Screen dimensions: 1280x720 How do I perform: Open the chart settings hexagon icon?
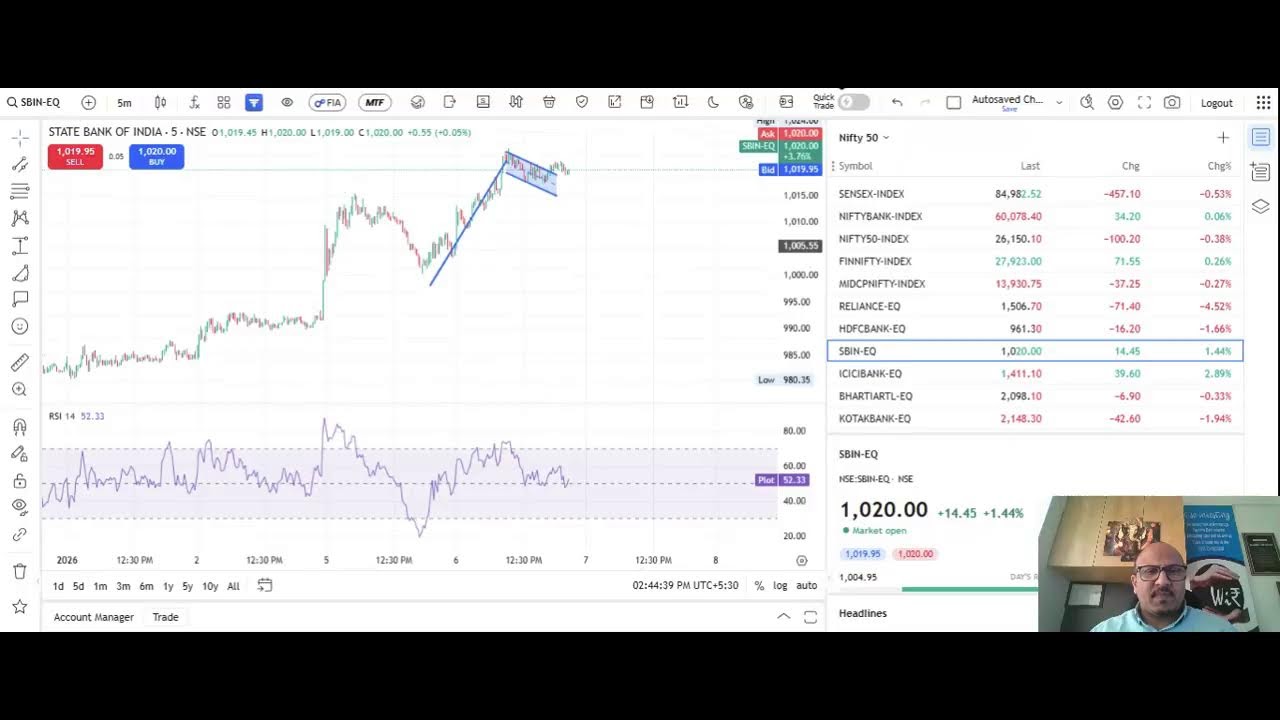click(1116, 102)
